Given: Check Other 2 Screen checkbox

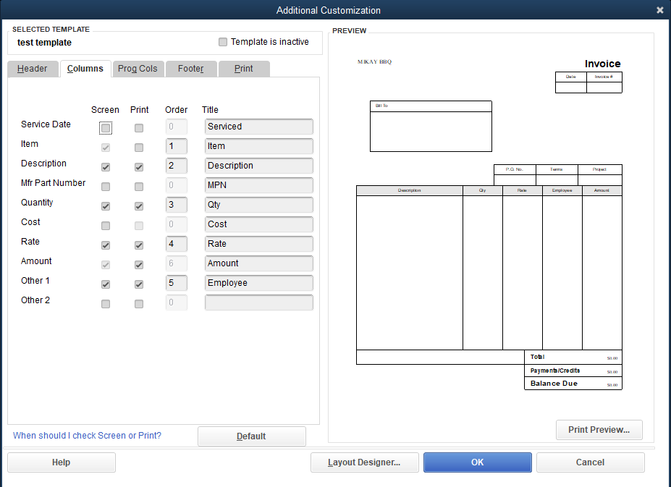Looking at the screenshot, I should point(106,304).
